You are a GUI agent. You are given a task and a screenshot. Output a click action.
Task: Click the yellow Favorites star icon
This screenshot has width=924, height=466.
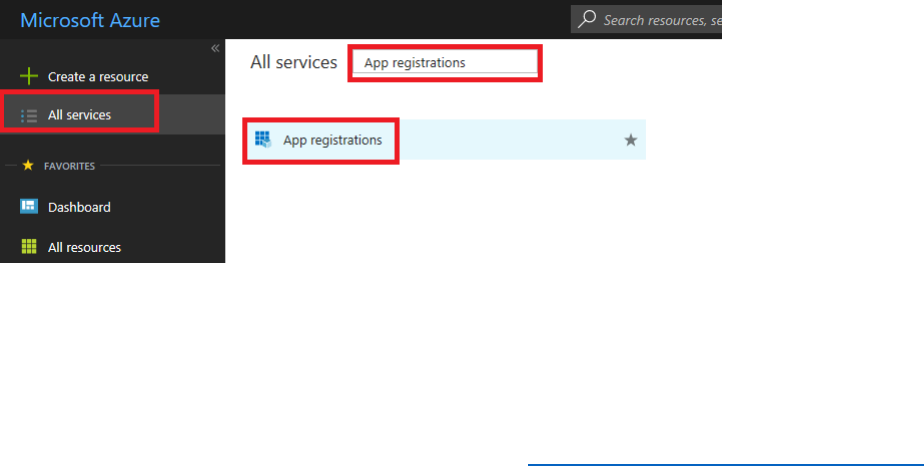coord(28,166)
